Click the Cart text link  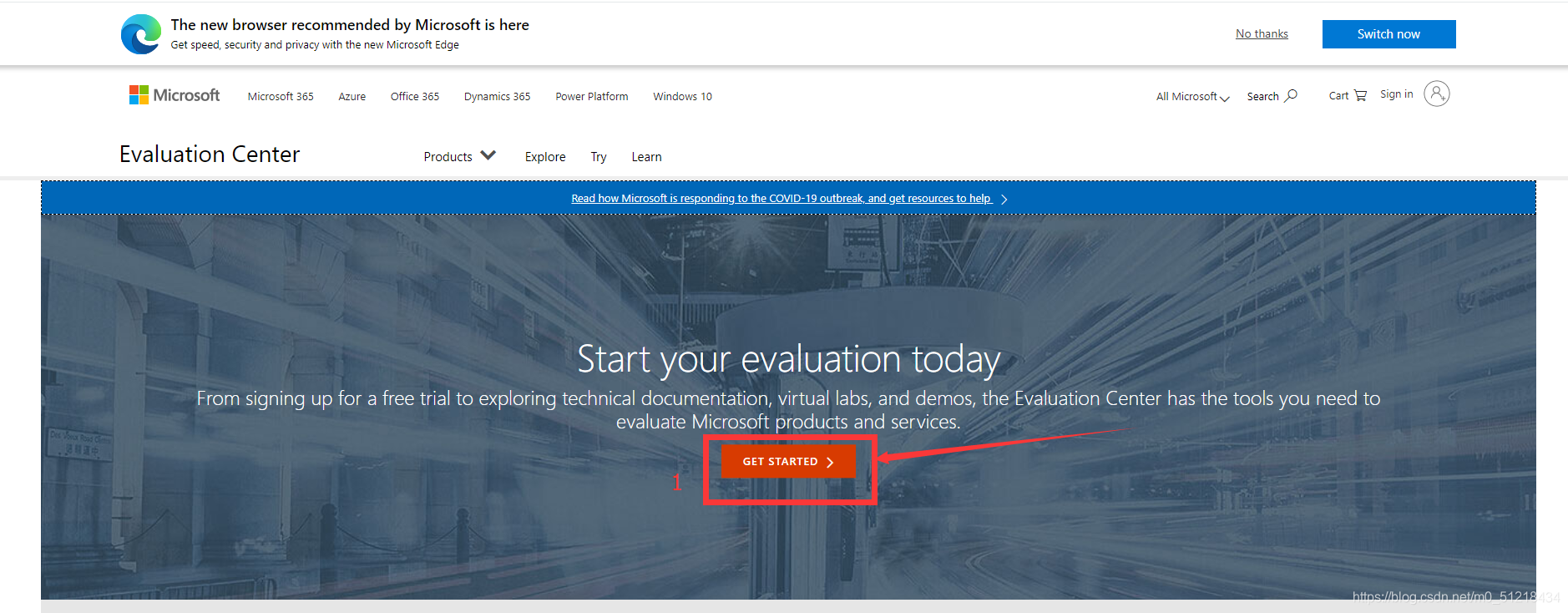(x=1338, y=96)
